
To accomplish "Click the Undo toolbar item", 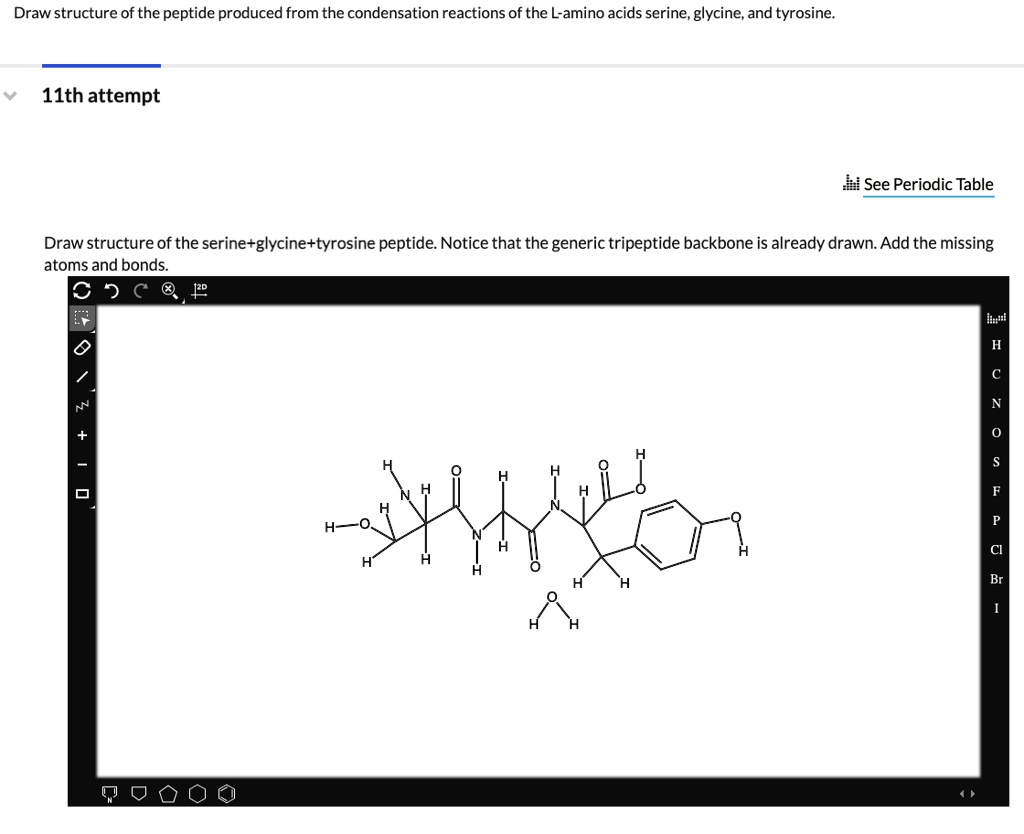I will [x=111, y=290].
